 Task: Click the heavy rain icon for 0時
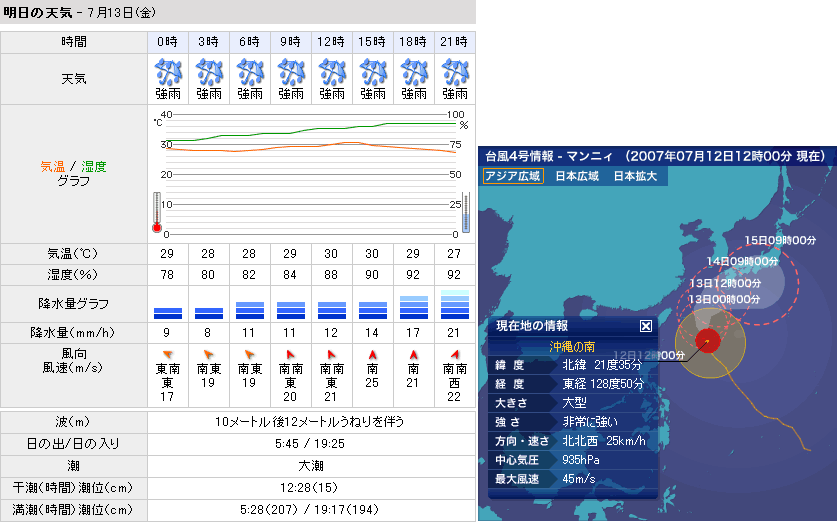click(x=167, y=72)
